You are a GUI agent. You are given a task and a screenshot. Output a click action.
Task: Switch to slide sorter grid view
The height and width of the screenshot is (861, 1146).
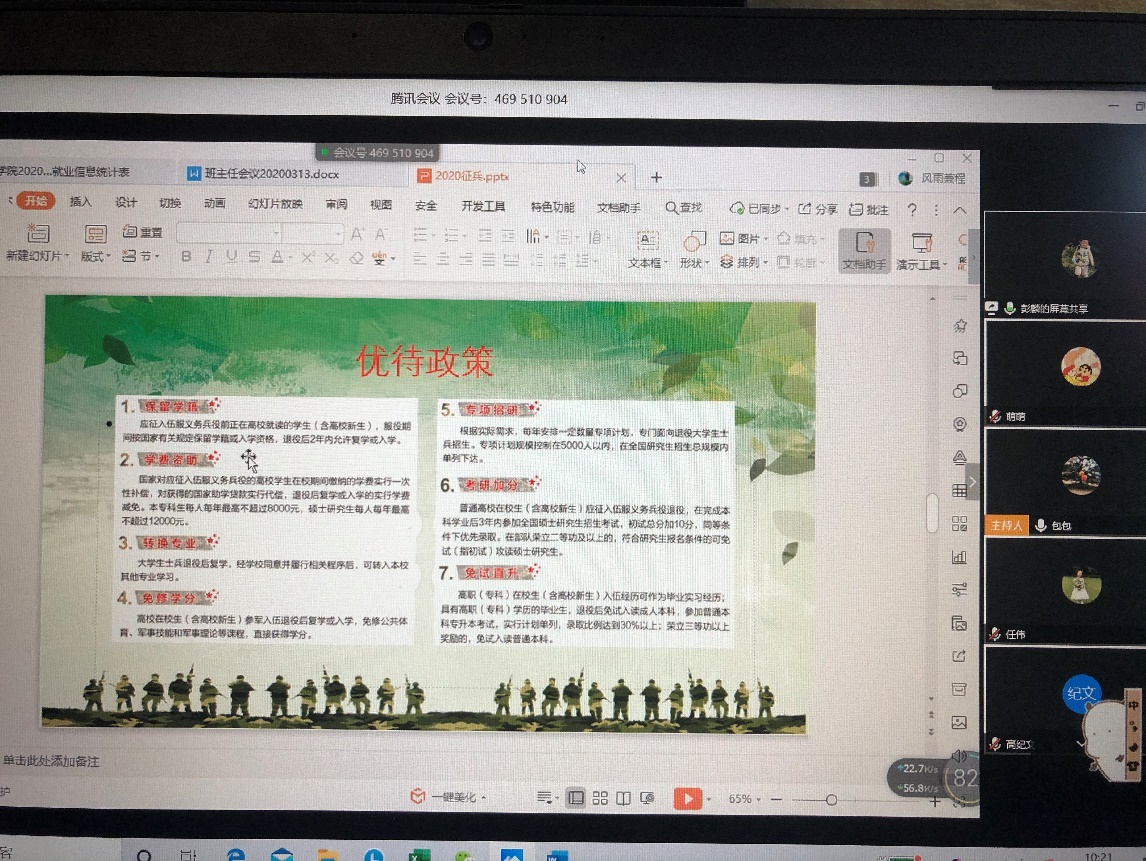600,798
